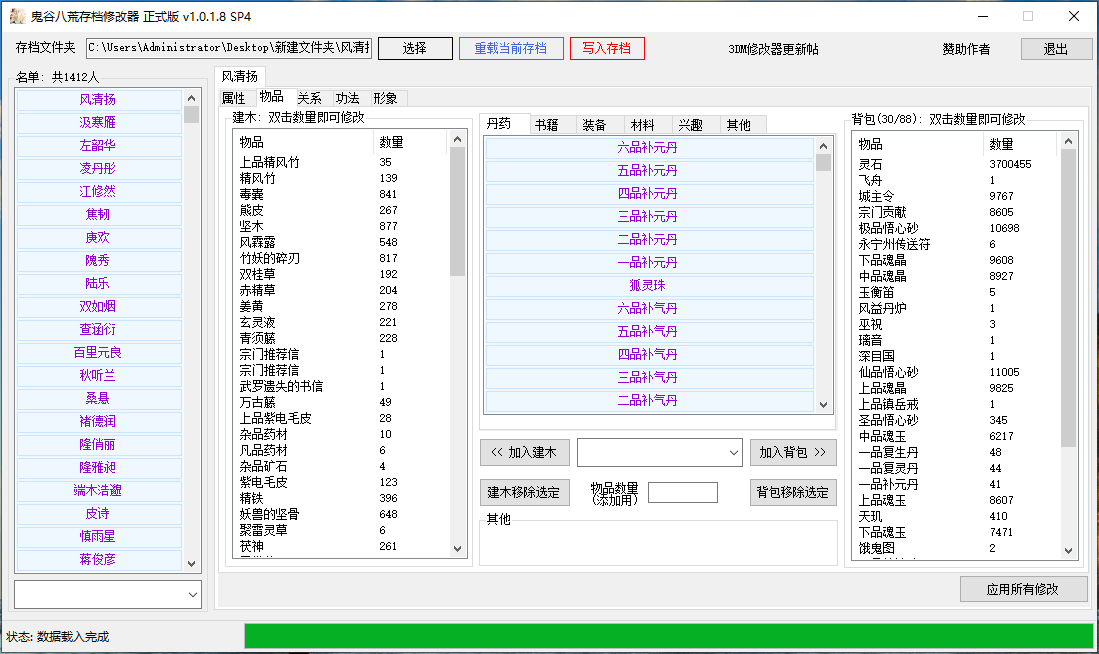
Task: Select 永宁州传送符 row in the backpack list
Action: pos(957,244)
